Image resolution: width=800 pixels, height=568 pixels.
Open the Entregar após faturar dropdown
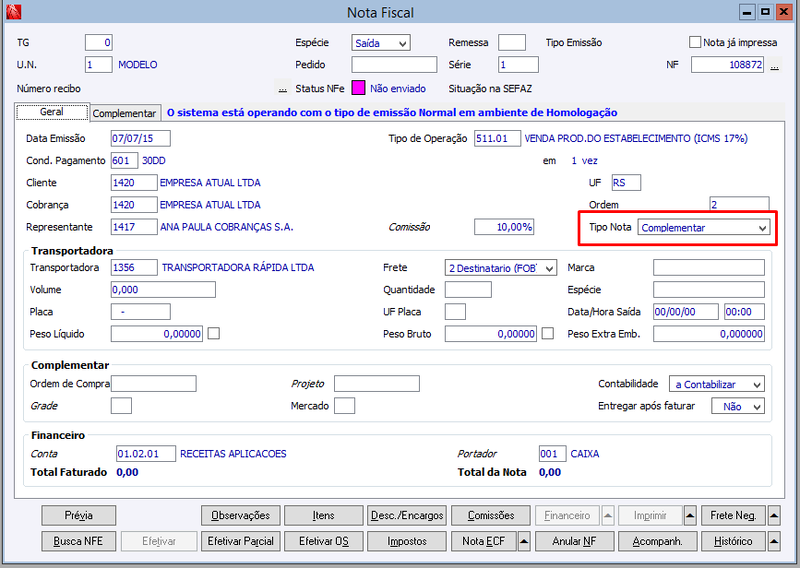click(738, 406)
